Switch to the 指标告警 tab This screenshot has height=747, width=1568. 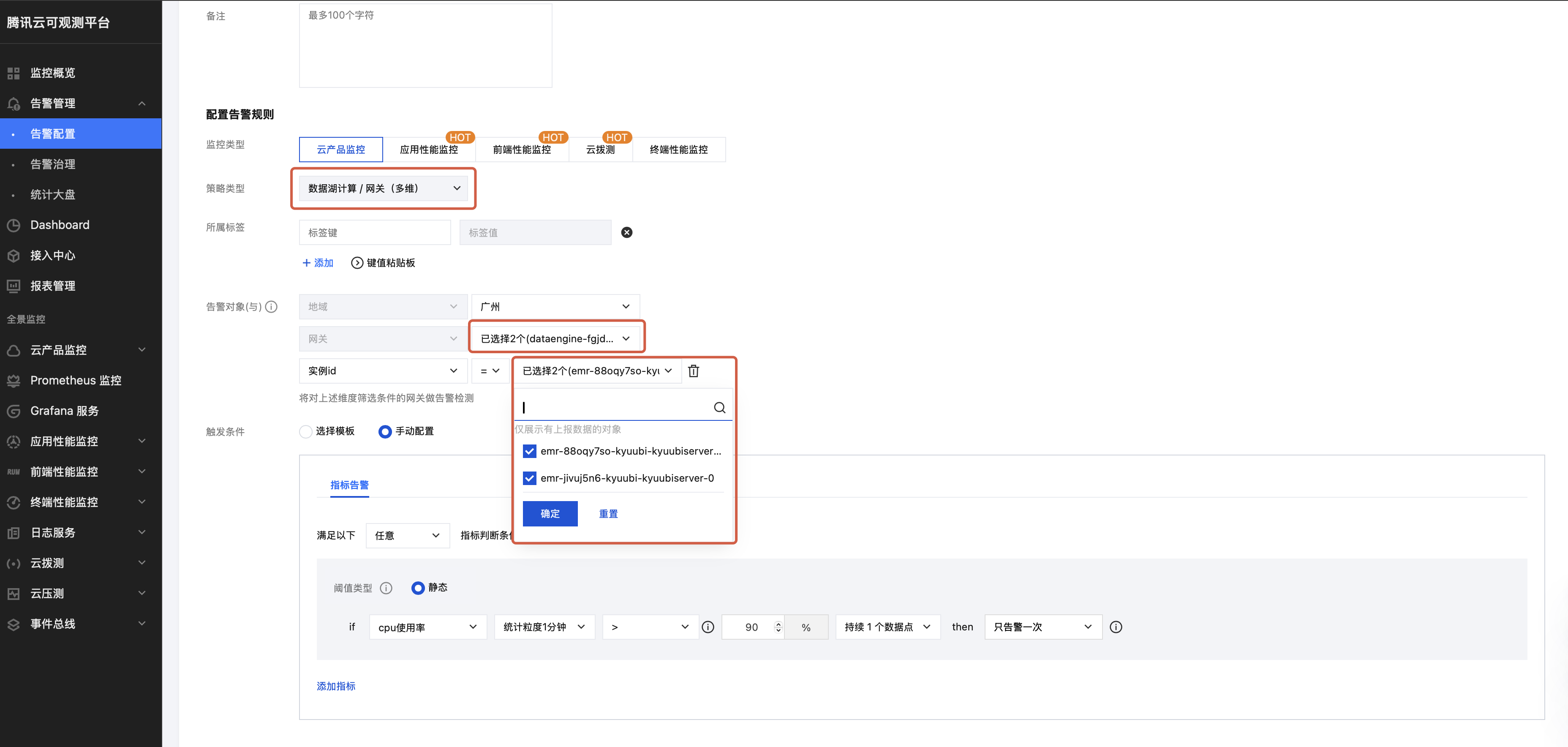[349, 485]
